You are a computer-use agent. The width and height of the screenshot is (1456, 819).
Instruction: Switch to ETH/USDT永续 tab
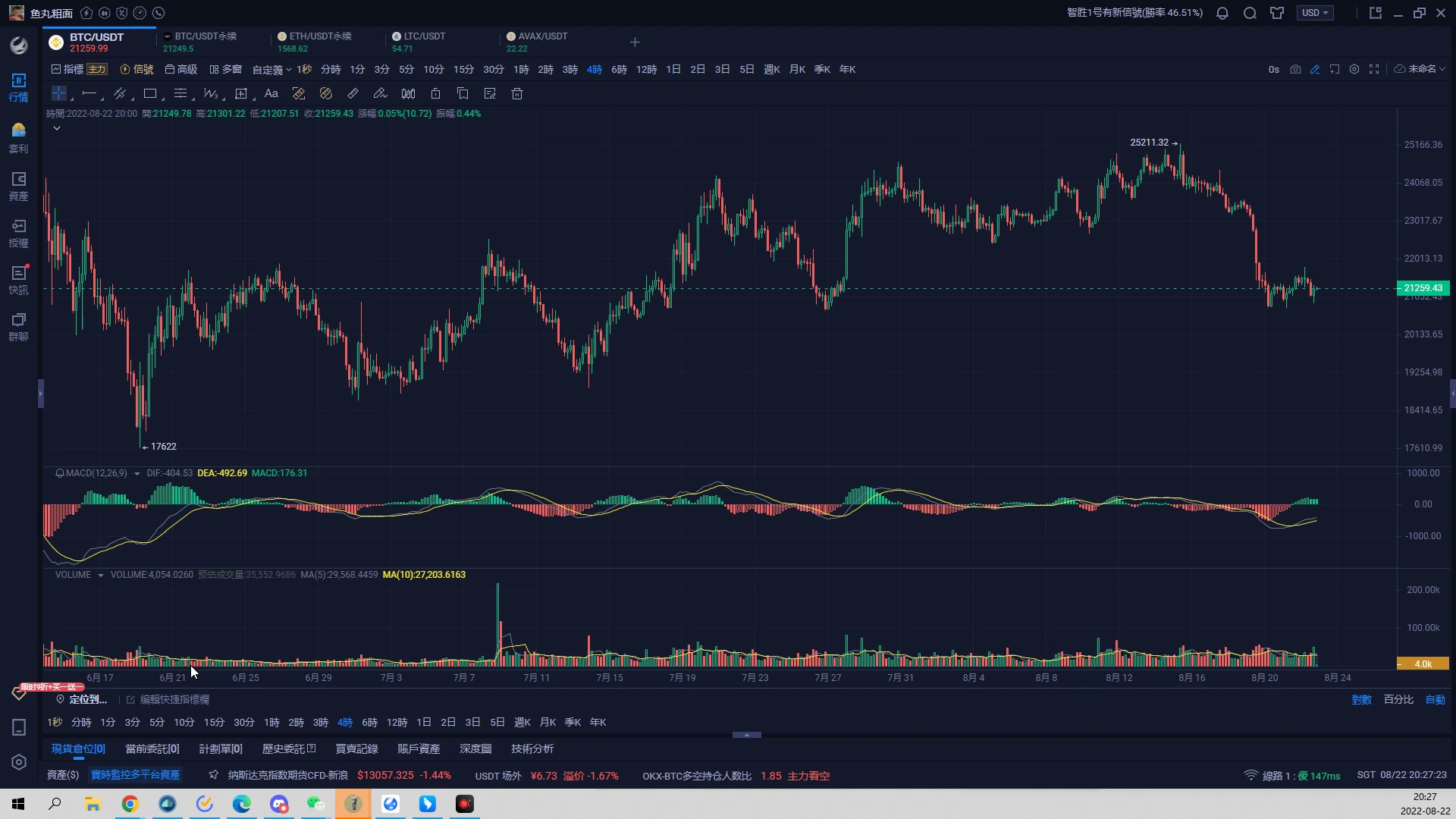tap(318, 42)
